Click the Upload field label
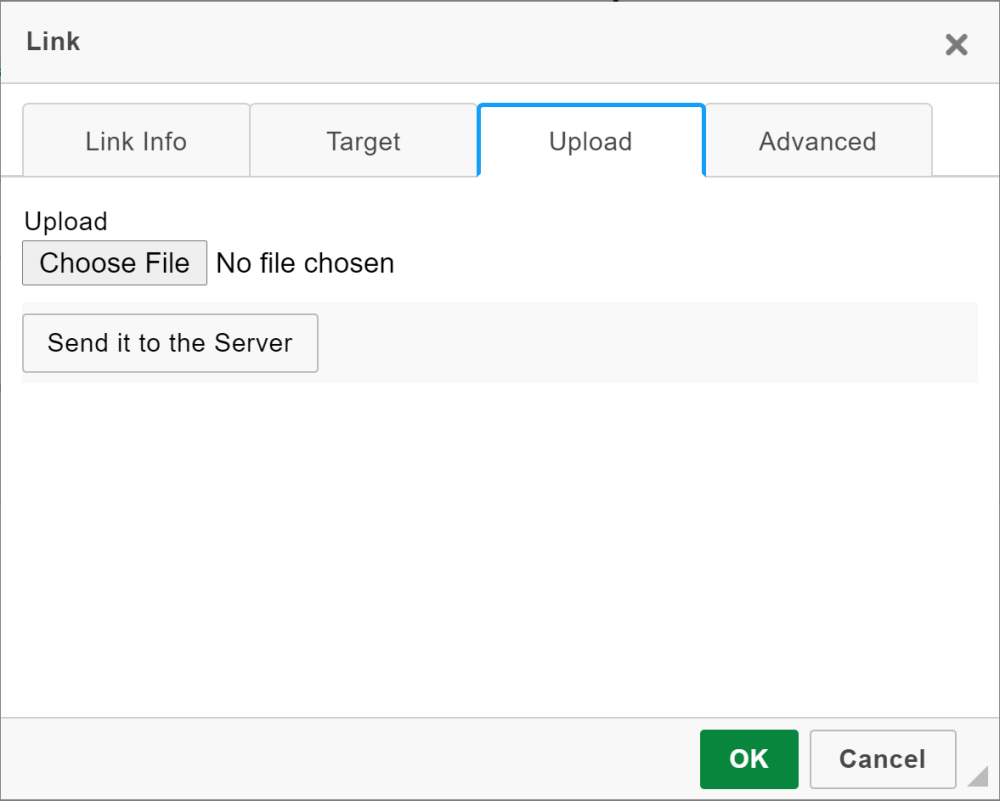 pyautogui.click(x=66, y=221)
